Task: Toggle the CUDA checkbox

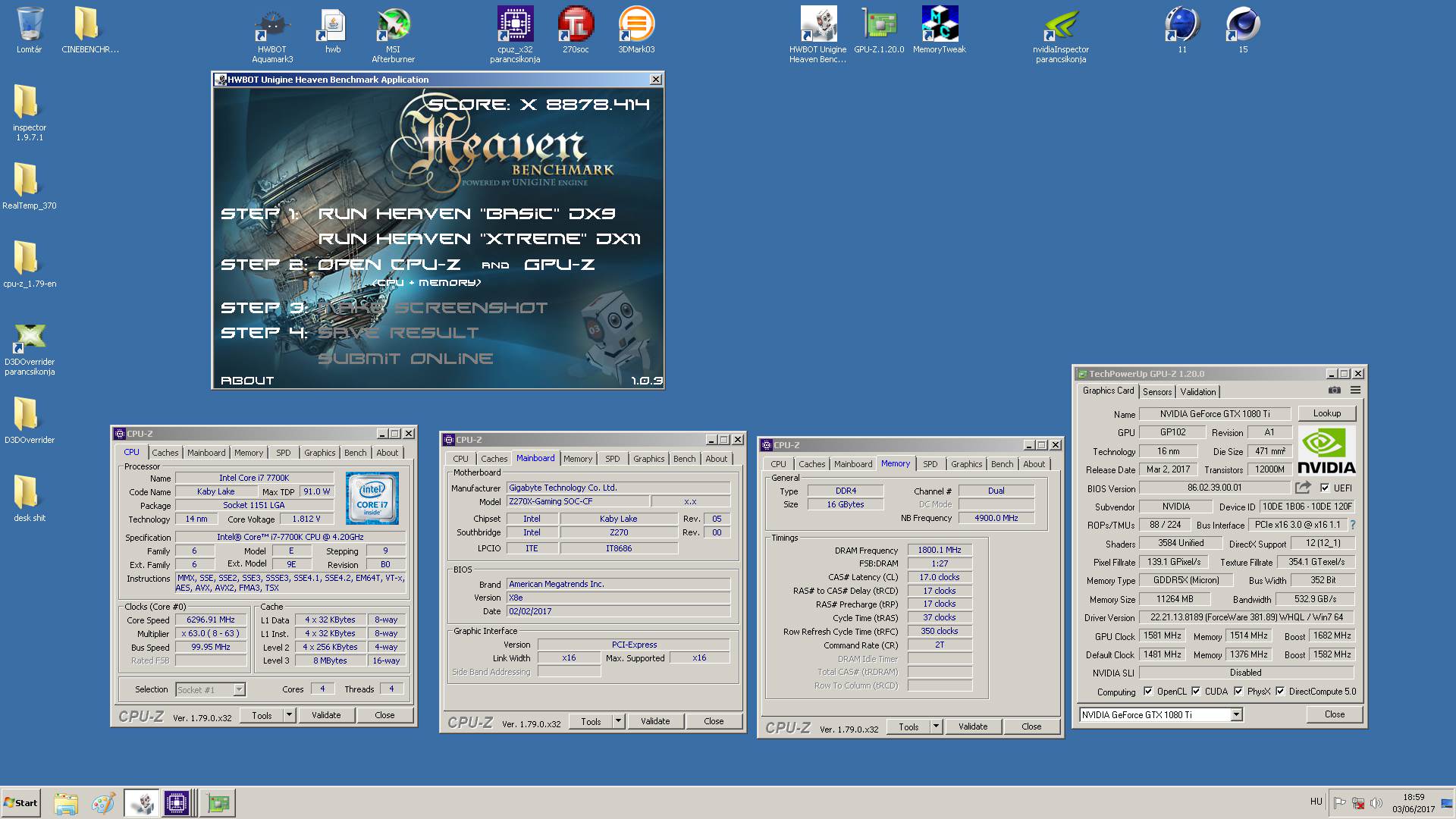Action: (x=1196, y=692)
